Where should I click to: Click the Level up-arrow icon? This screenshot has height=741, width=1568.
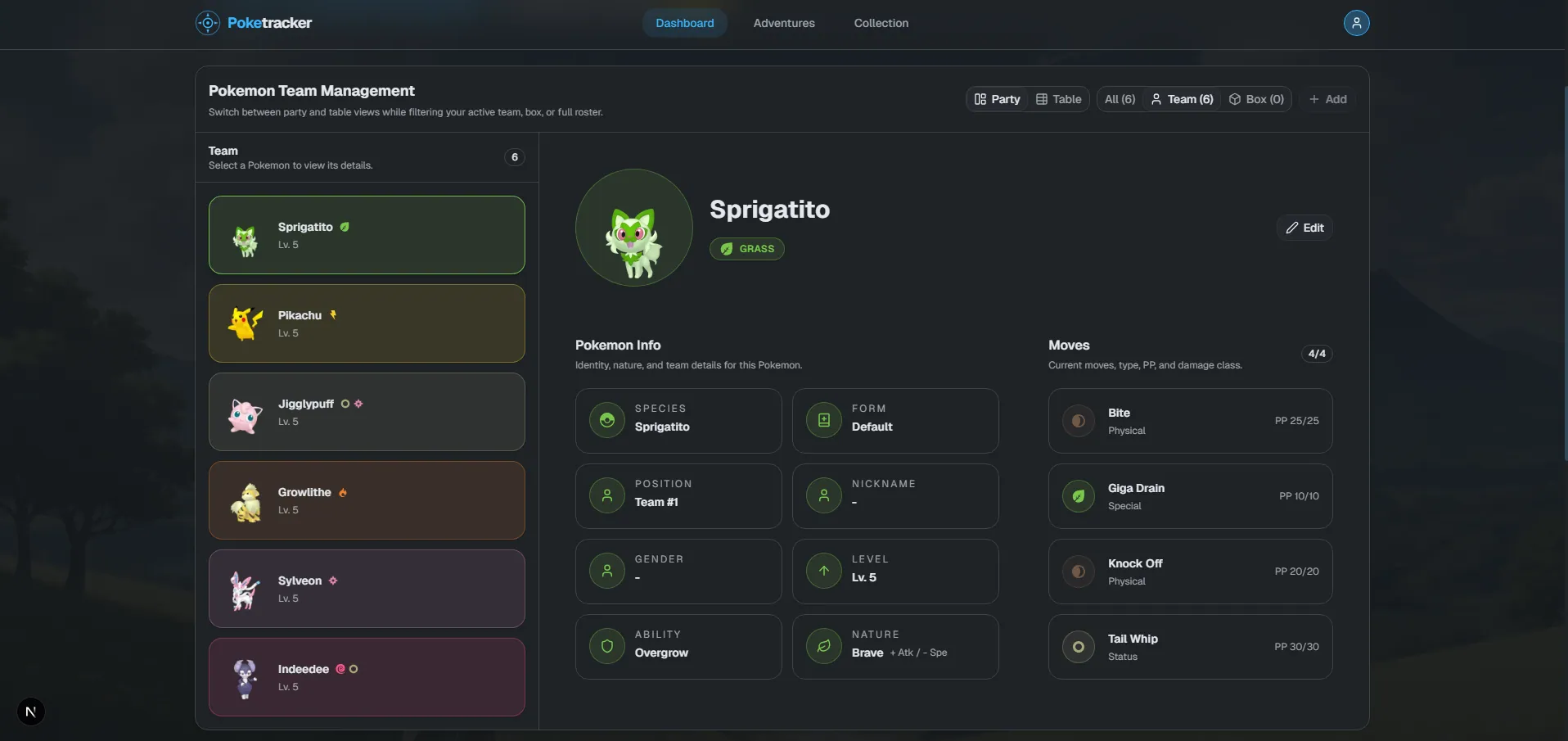824,571
